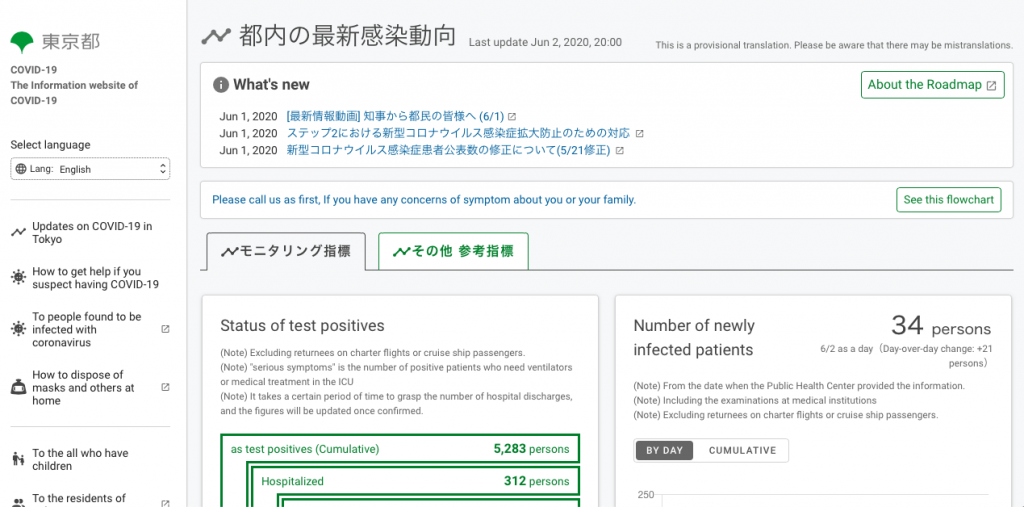Image resolution: width=1024 pixels, height=507 pixels.
Task: Open the 最新情報動画 governor message link
Action: point(396,116)
